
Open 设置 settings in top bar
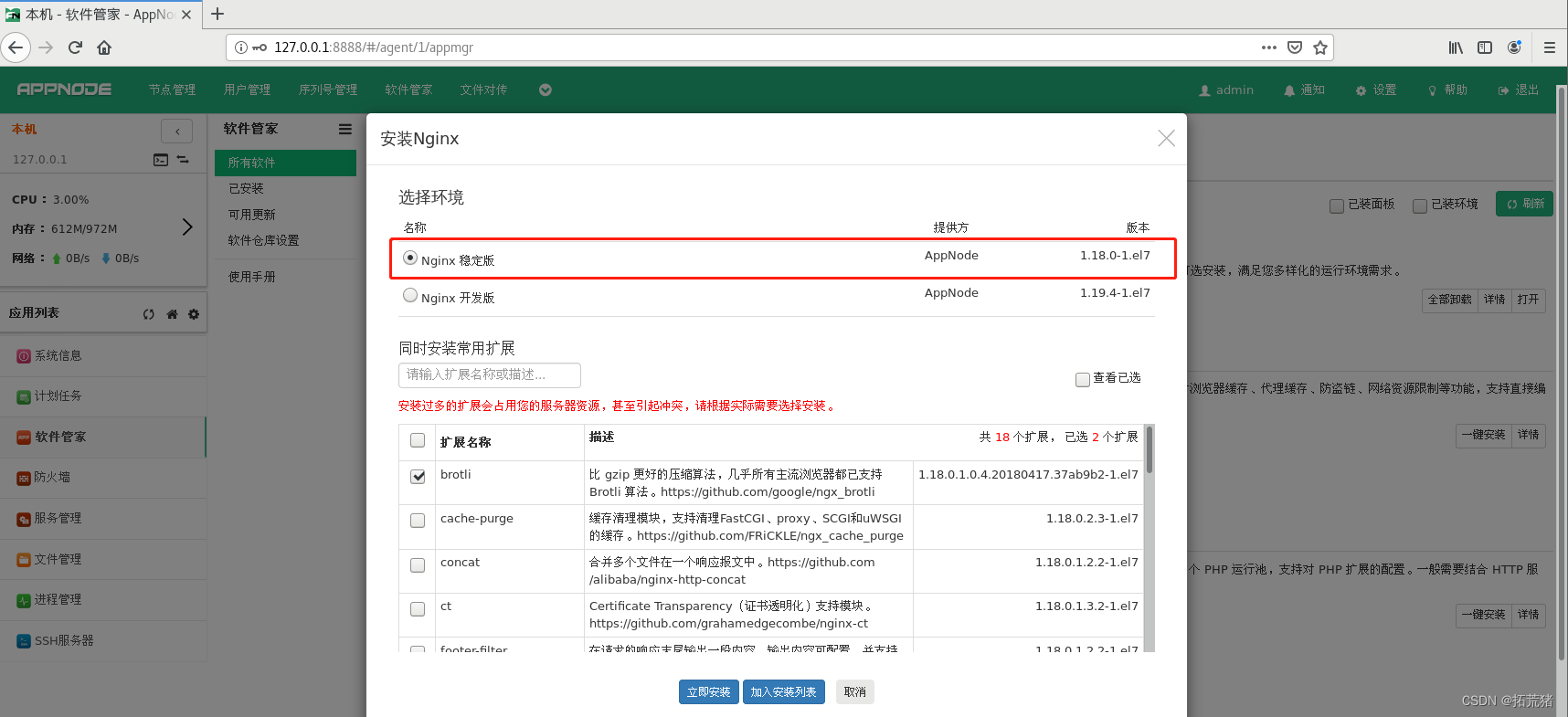(1376, 90)
